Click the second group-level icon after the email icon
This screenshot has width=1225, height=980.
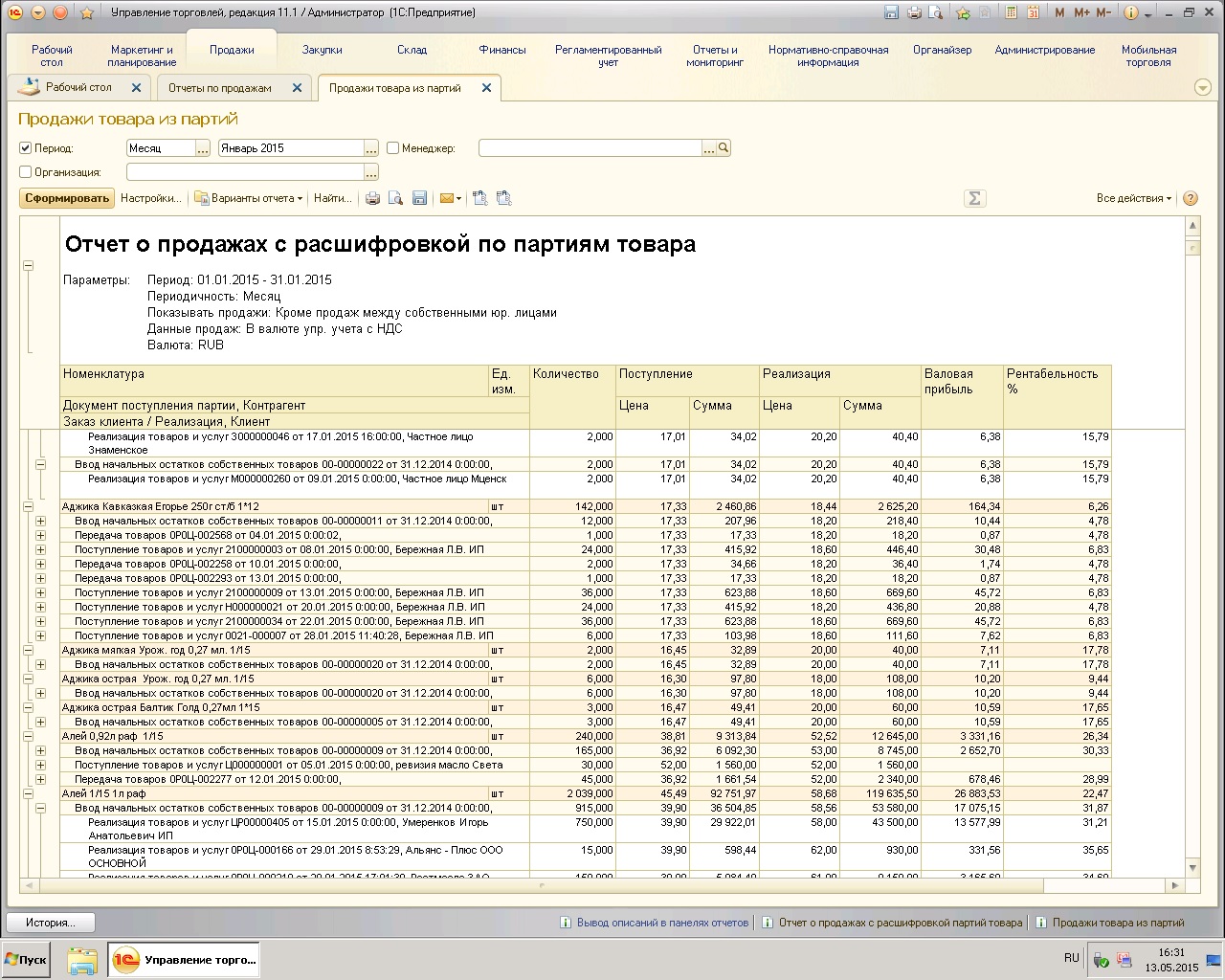[x=504, y=198]
